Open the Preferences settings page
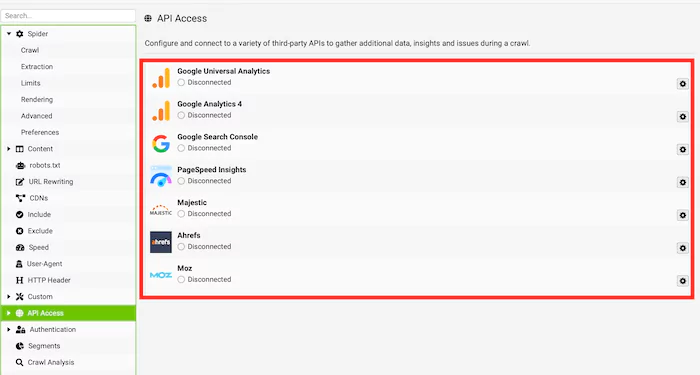 (40, 133)
